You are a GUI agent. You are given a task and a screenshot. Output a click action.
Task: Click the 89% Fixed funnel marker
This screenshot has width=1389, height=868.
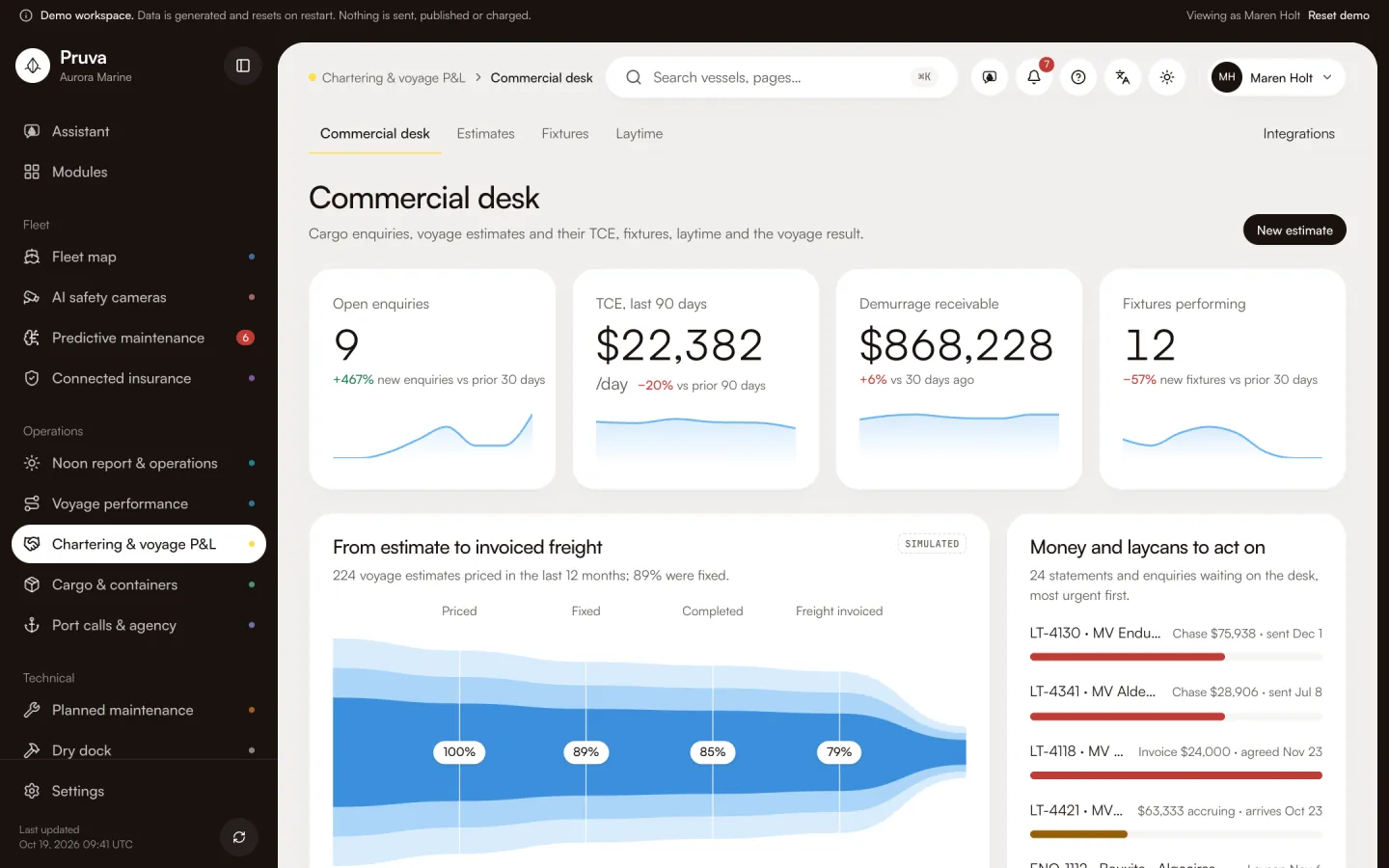(586, 752)
